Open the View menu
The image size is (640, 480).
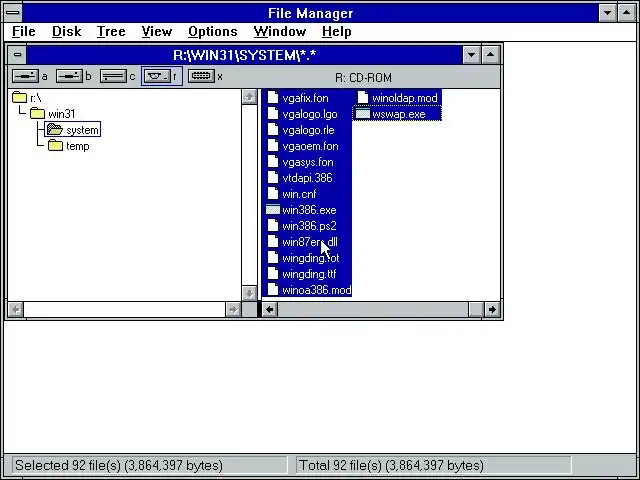coord(157,31)
